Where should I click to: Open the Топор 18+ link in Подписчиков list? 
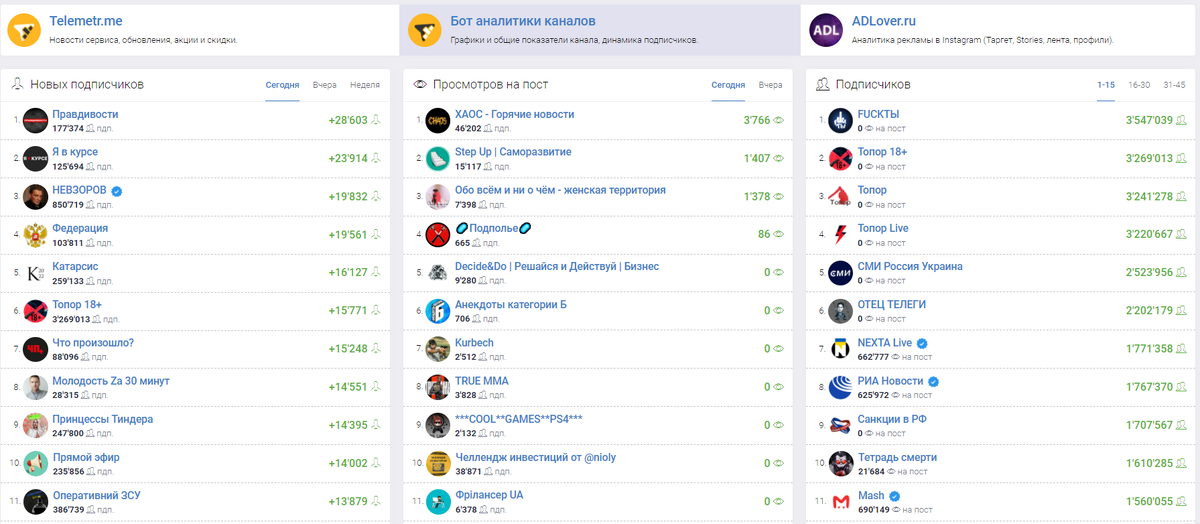tap(883, 152)
